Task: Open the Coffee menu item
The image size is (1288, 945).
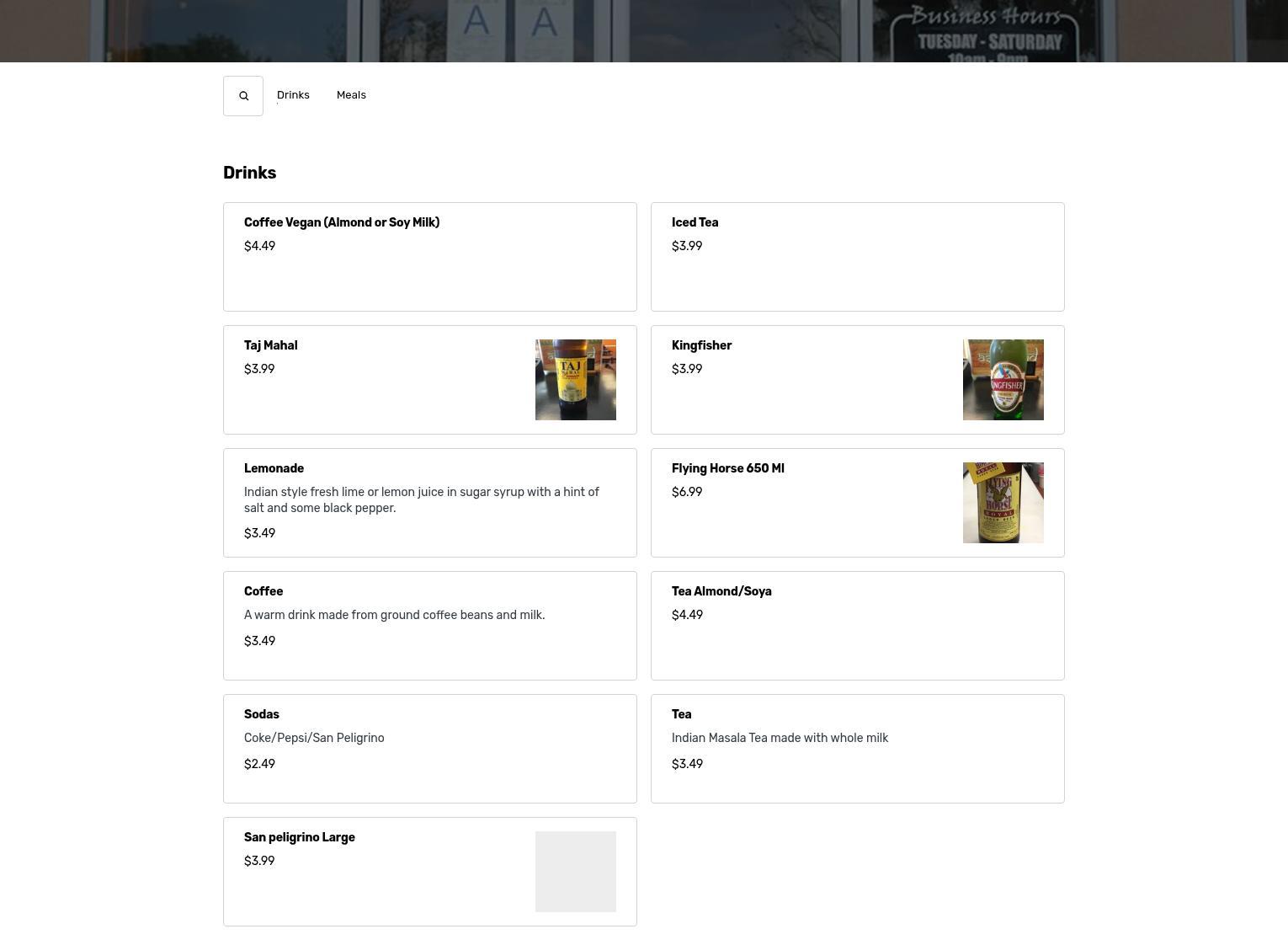Action: 263,592
